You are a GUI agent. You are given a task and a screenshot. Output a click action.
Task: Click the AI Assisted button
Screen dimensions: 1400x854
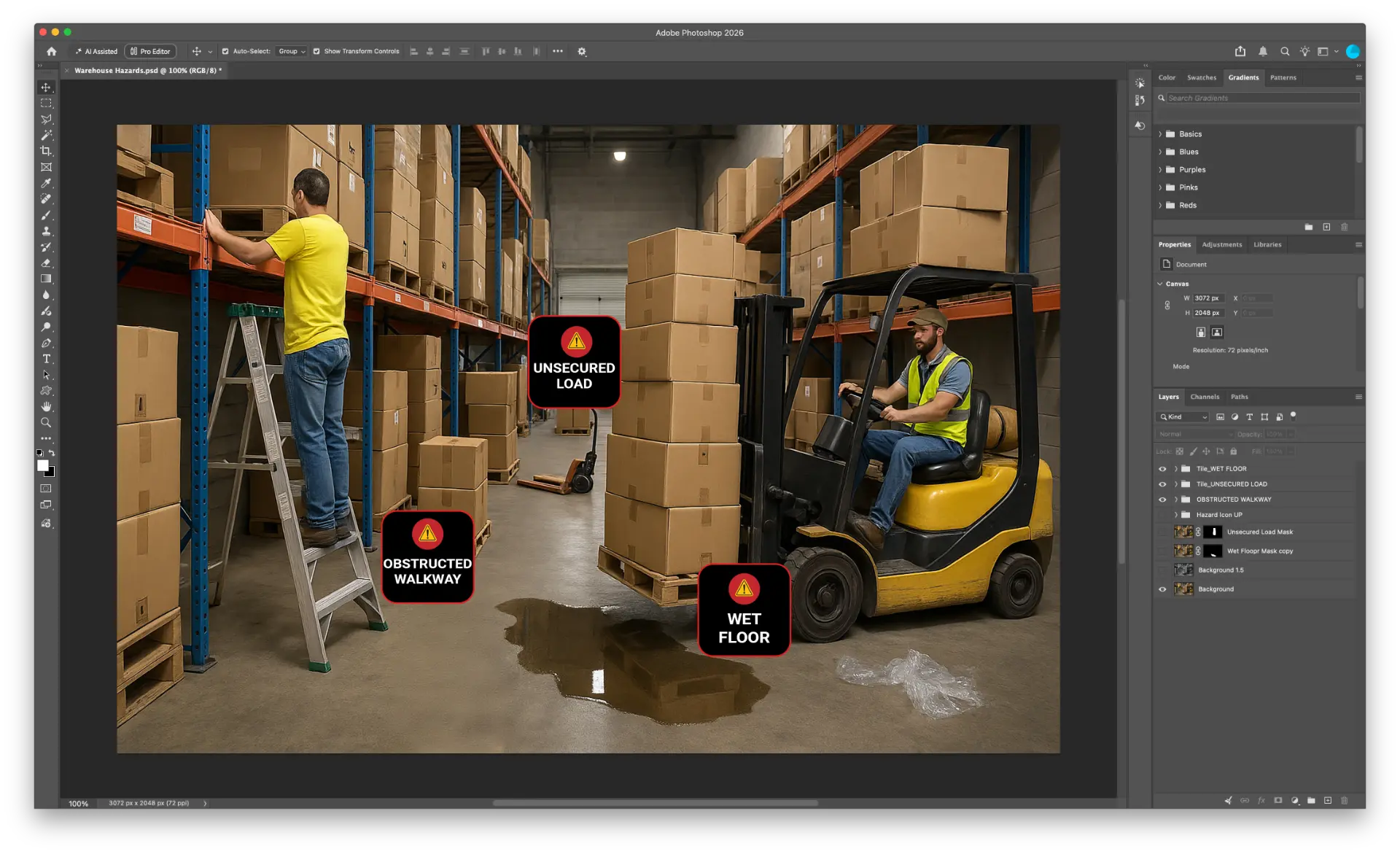[x=96, y=51]
